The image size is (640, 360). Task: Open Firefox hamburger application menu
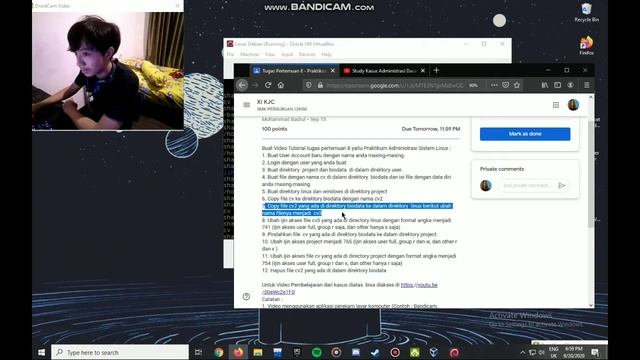click(x=587, y=85)
